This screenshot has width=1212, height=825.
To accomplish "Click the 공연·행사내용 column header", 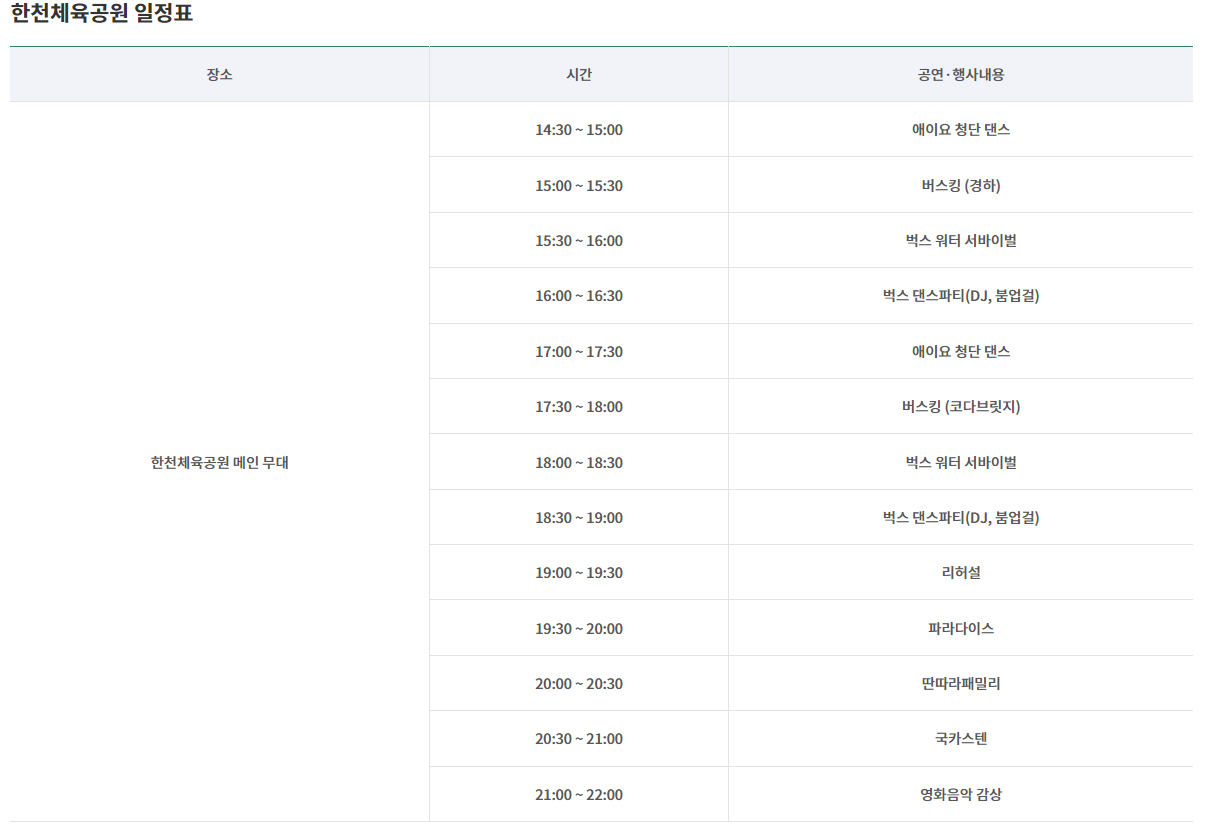I will 961,74.
